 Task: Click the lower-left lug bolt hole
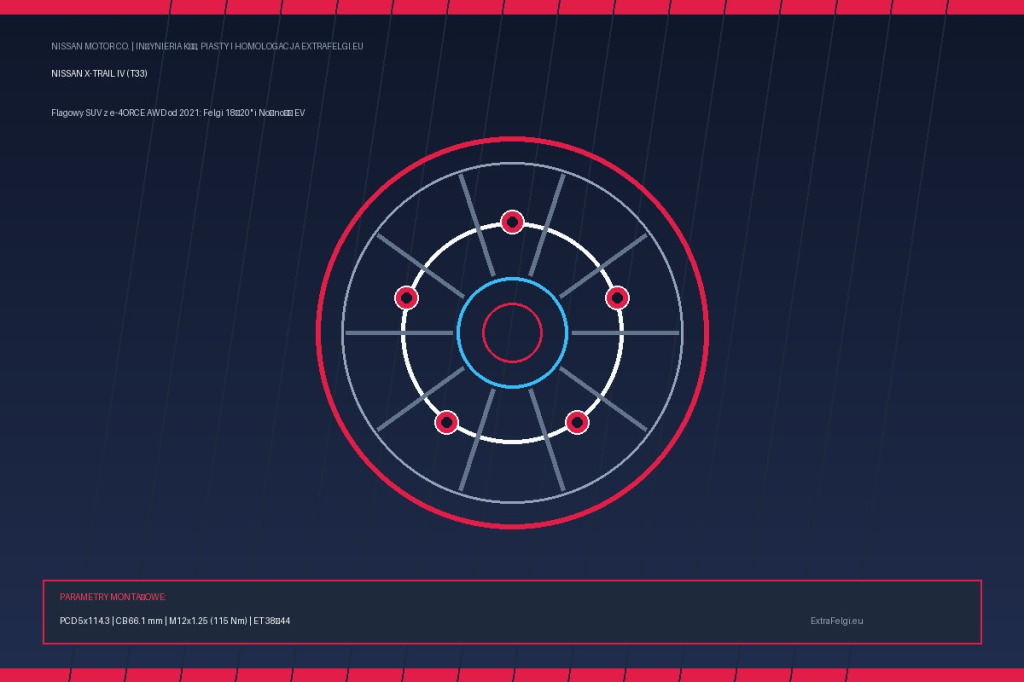click(x=447, y=422)
